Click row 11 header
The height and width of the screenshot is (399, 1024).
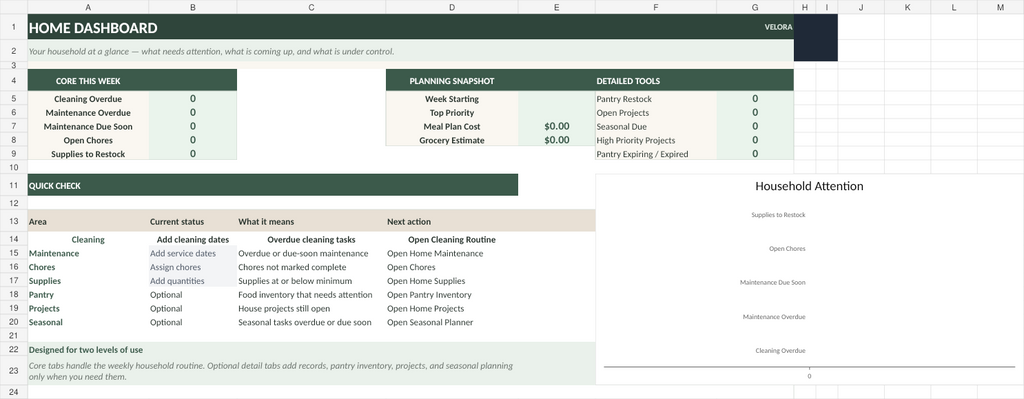point(14,185)
